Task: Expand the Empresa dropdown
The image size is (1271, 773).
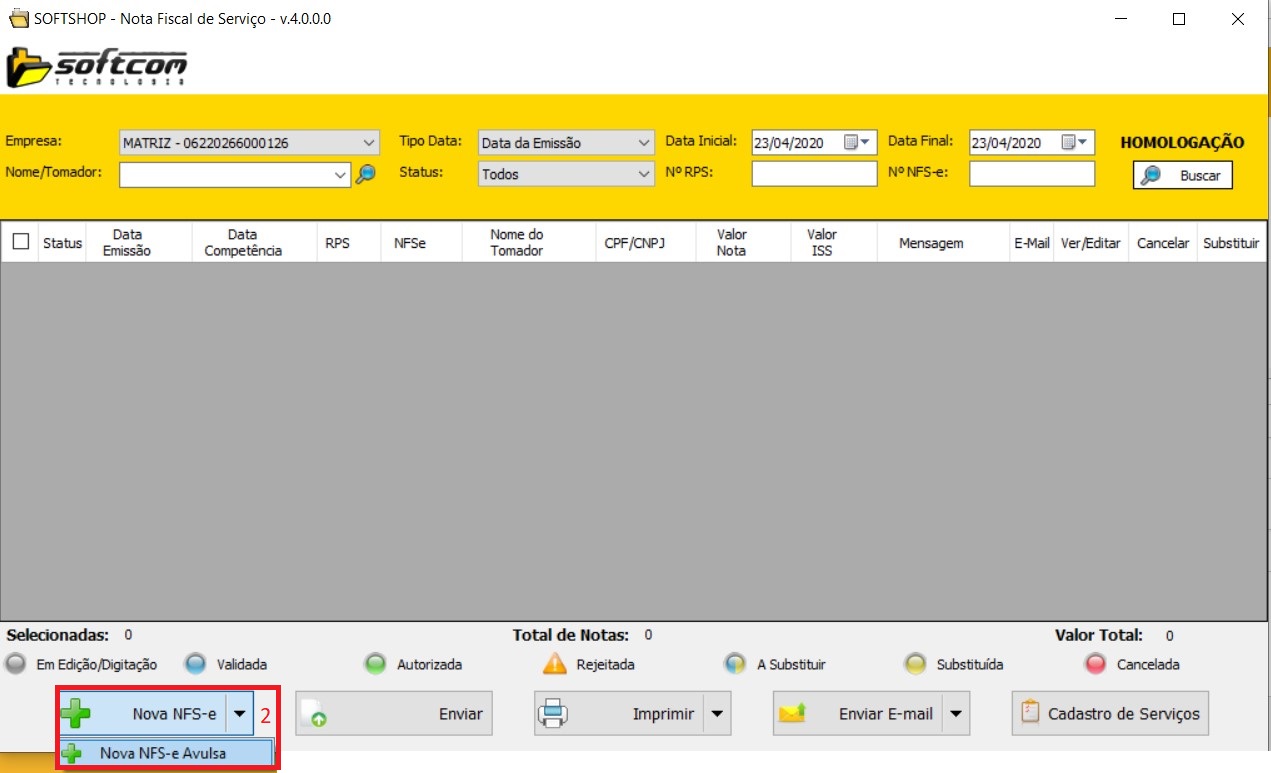Action: click(368, 143)
